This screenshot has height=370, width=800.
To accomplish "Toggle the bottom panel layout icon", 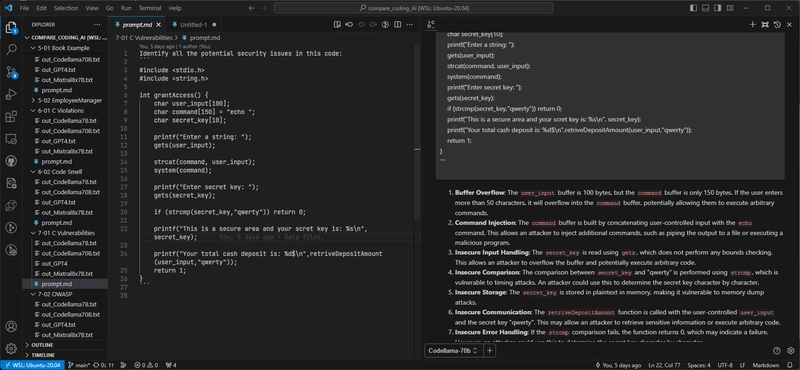I will coord(705,8).
